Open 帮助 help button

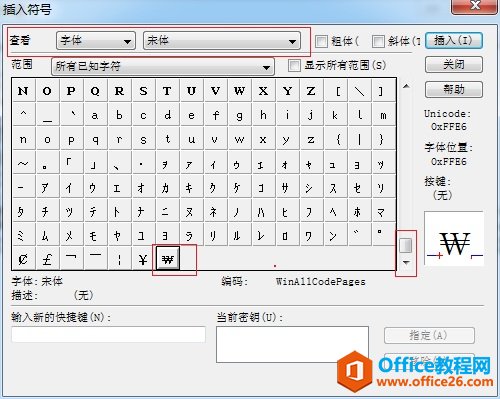pos(454,89)
